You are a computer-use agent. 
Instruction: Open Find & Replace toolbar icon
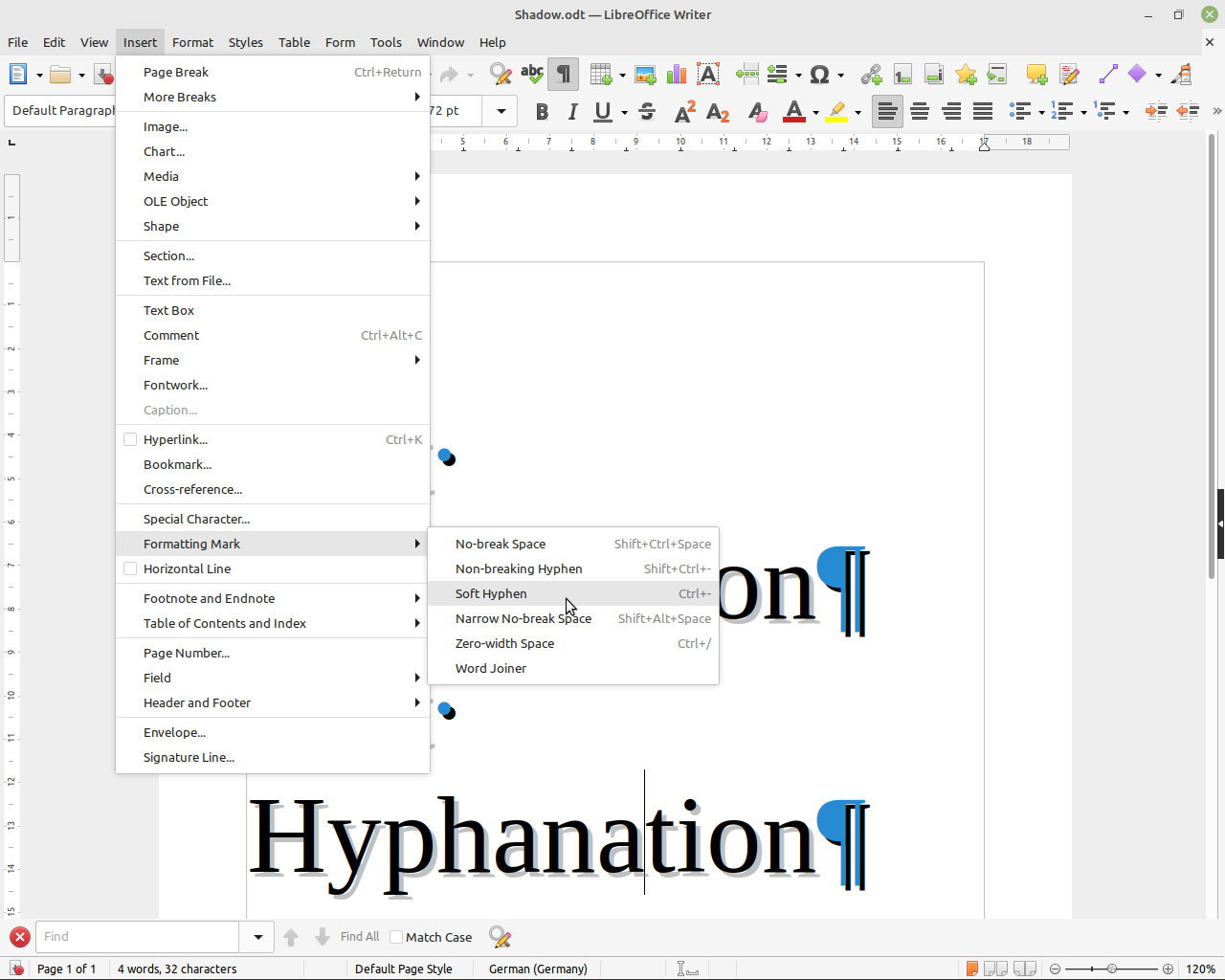500,75
